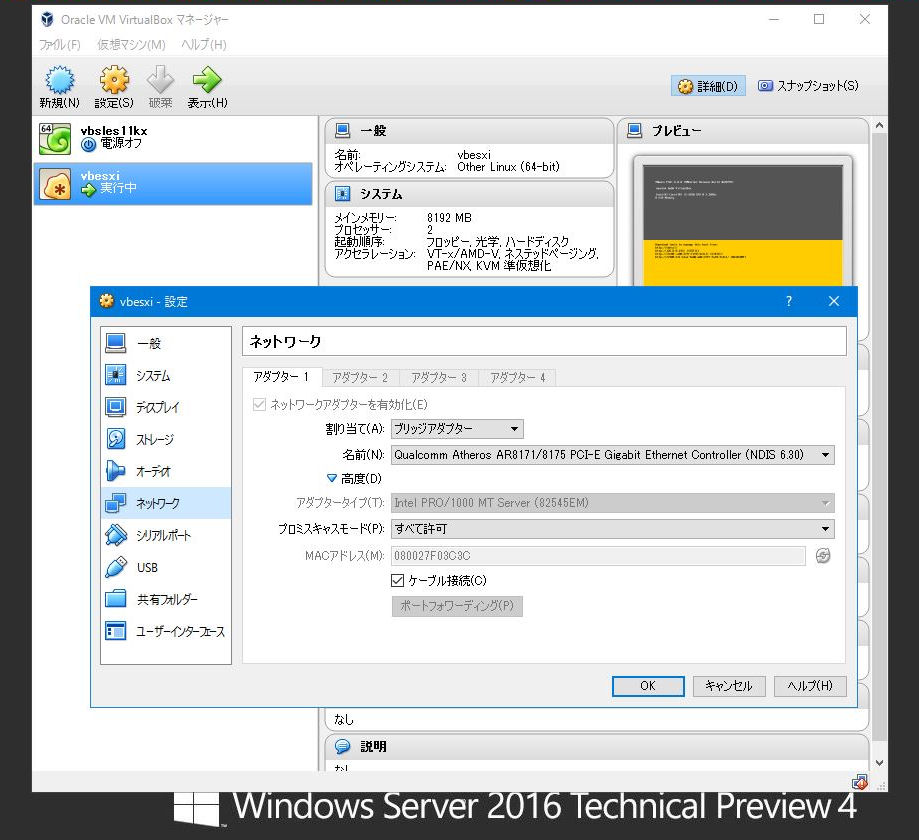Click scroll-down arrow of details pane
Viewport: 919px width, 840px height.
pos(879,763)
